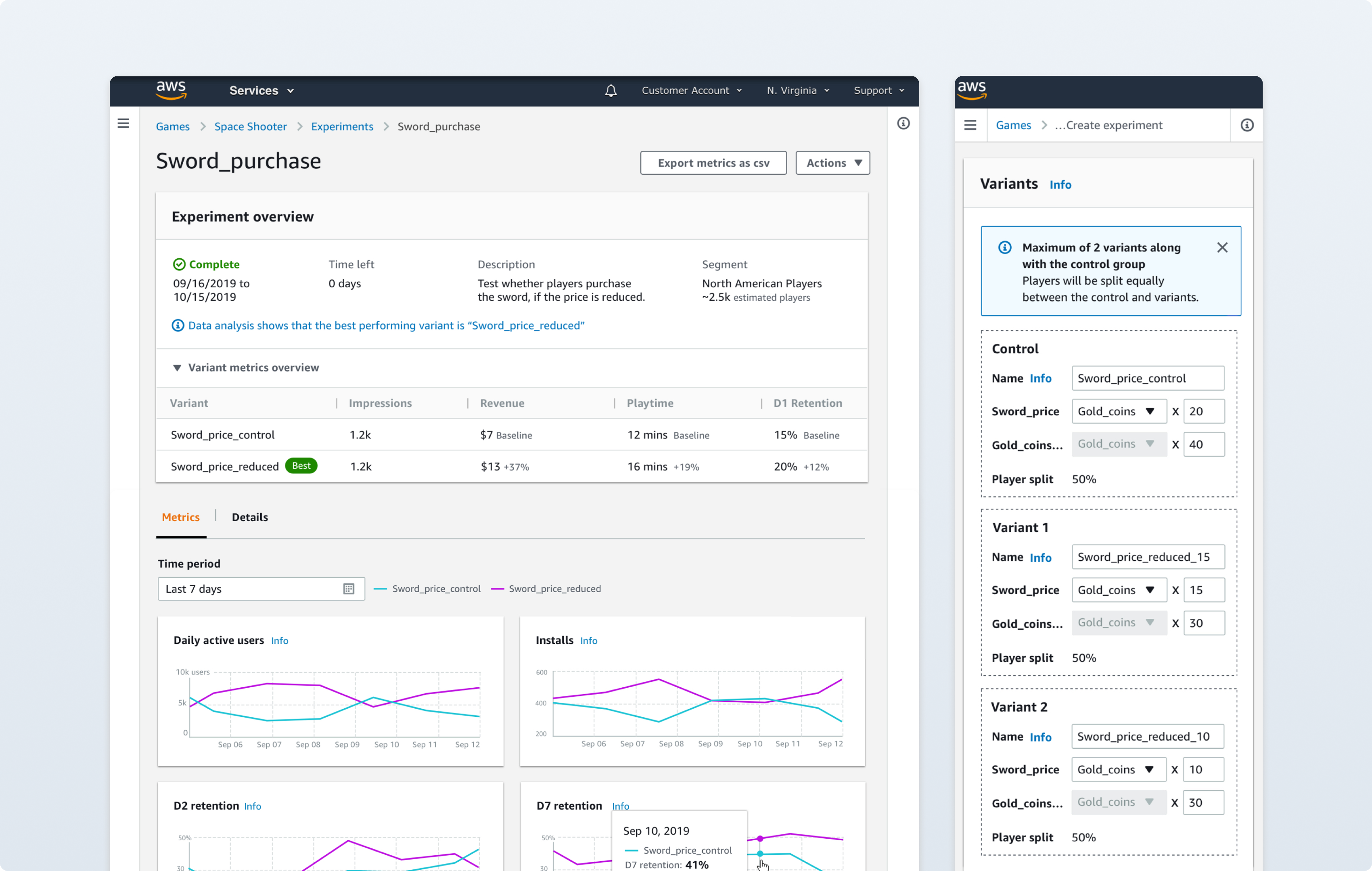Viewport: 1372px width, 871px height.
Task: Click Export metrics as csv button
Action: click(x=713, y=163)
